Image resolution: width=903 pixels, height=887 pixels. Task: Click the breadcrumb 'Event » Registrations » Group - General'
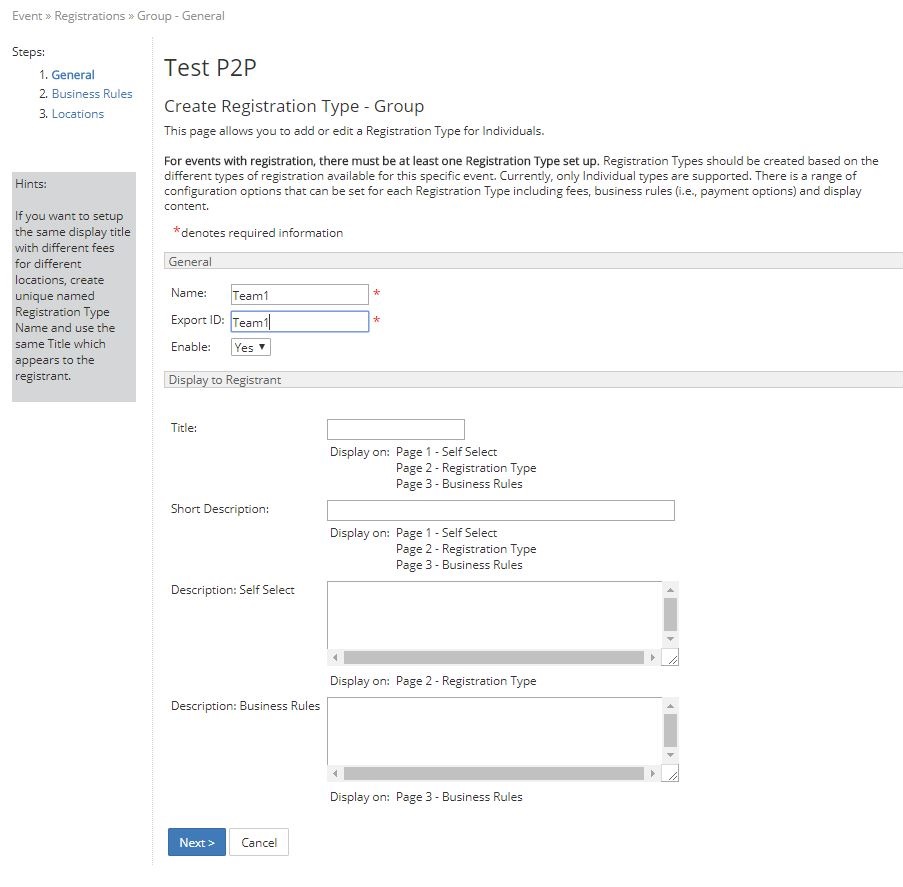118,16
